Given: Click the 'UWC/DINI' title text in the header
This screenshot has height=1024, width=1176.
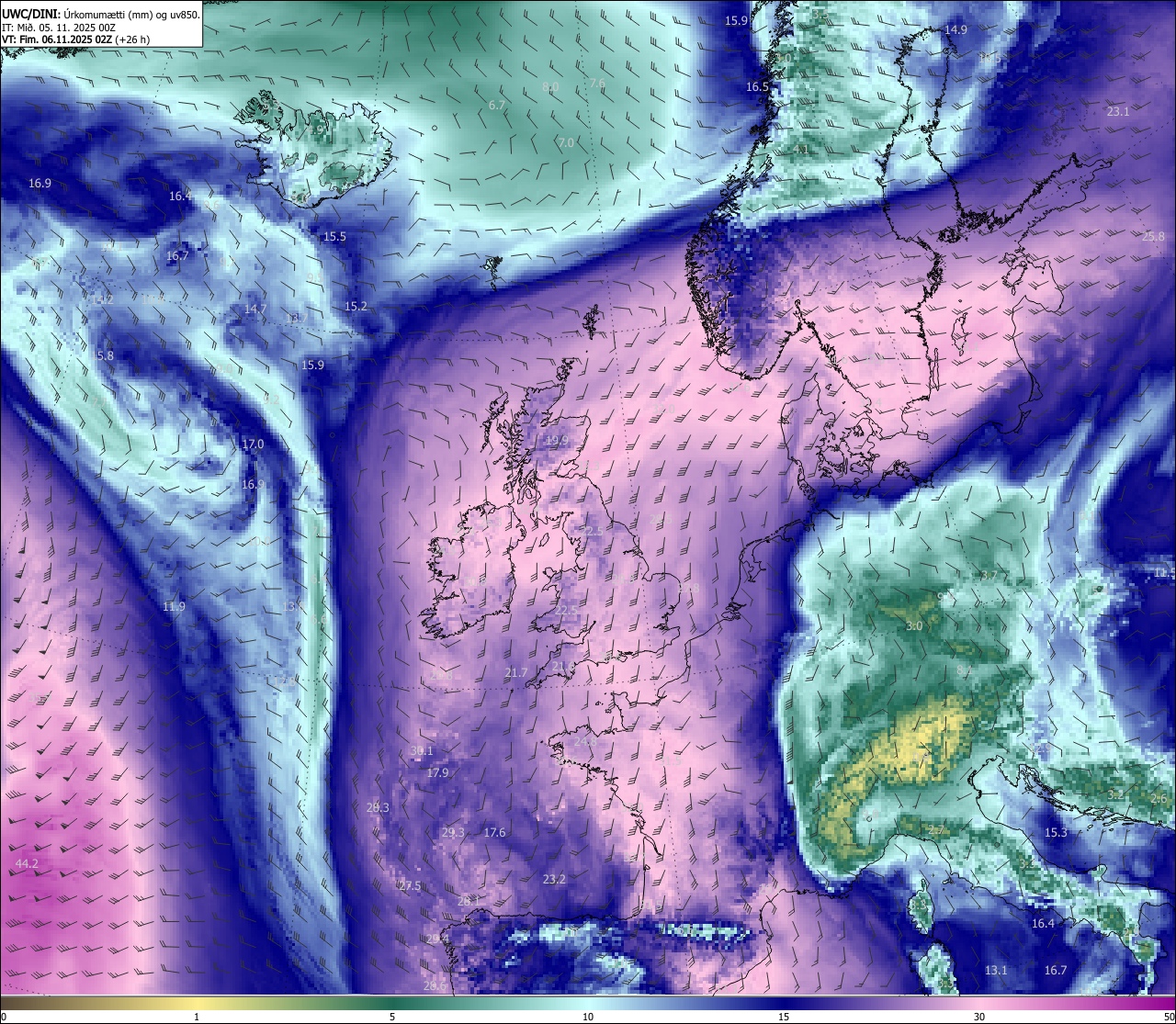Looking at the screenshot, I should pos(30,15).
